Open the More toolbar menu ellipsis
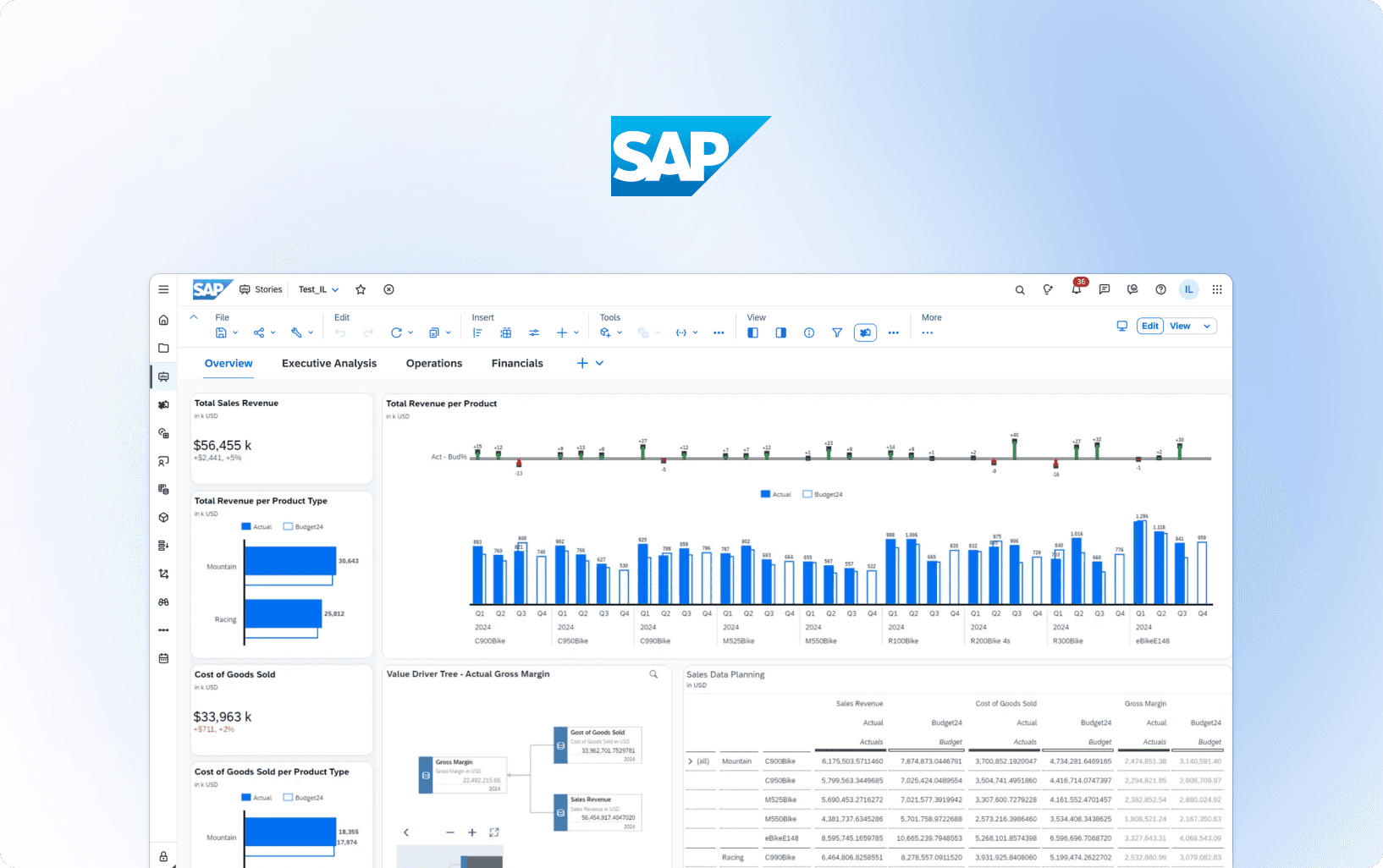 [928, 332]
